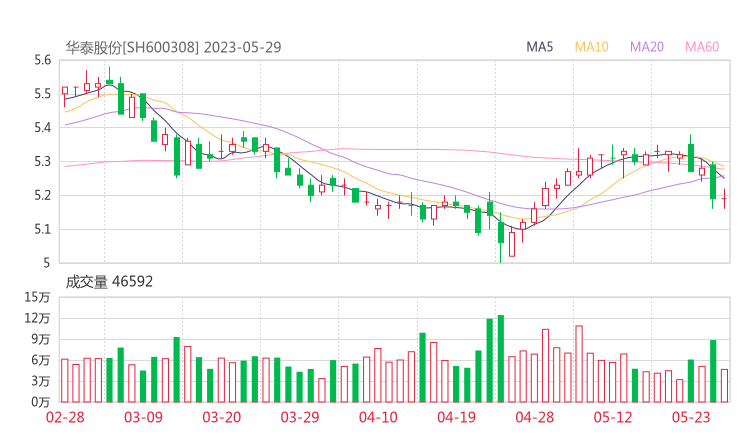740x440 pixels.
Task: Select the 05-12 date axis label
Action: [613, 417]
